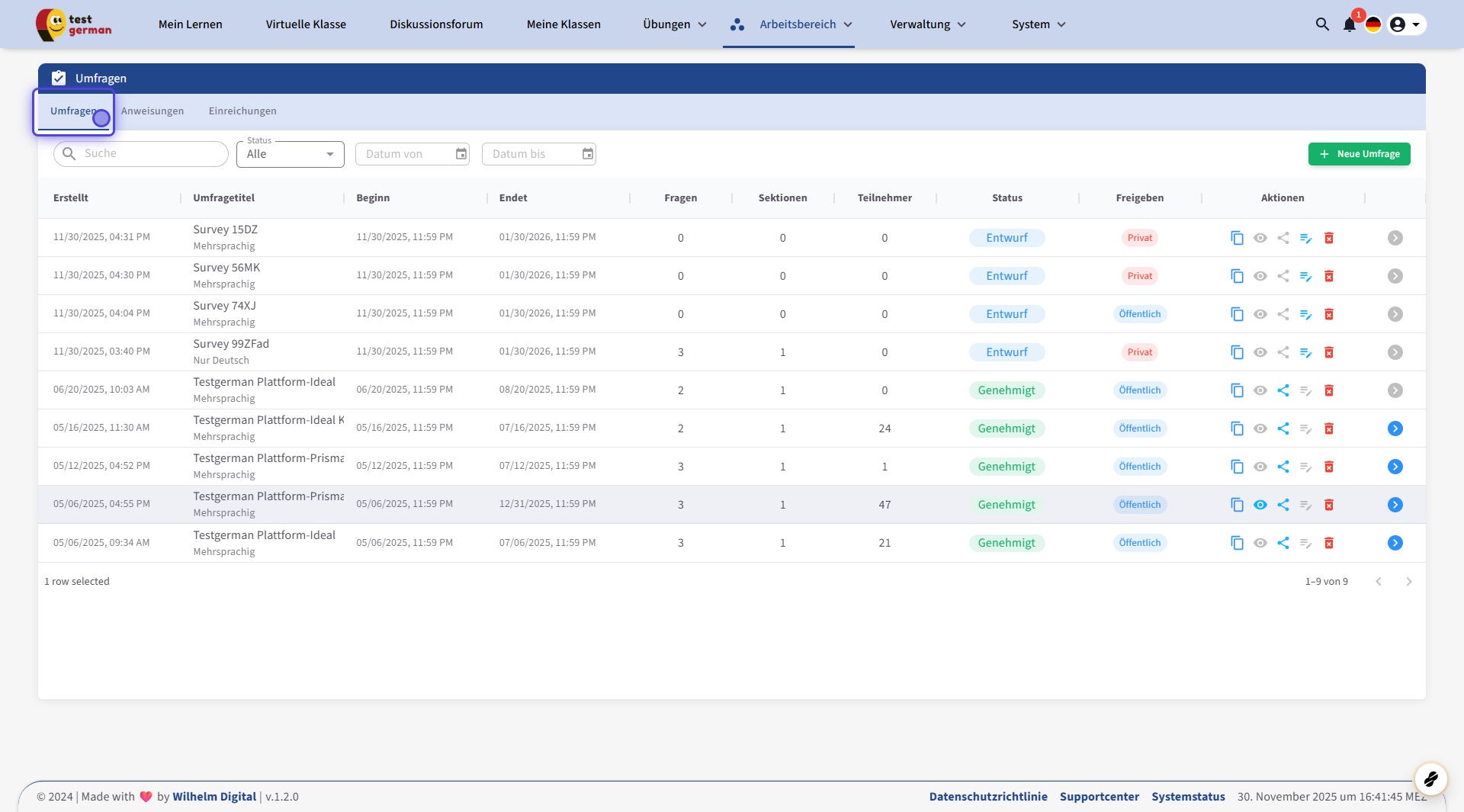Screen dimensions: 1464x812
Task: Share the survey created 05/16/2025
Action: coord(1283,428)
